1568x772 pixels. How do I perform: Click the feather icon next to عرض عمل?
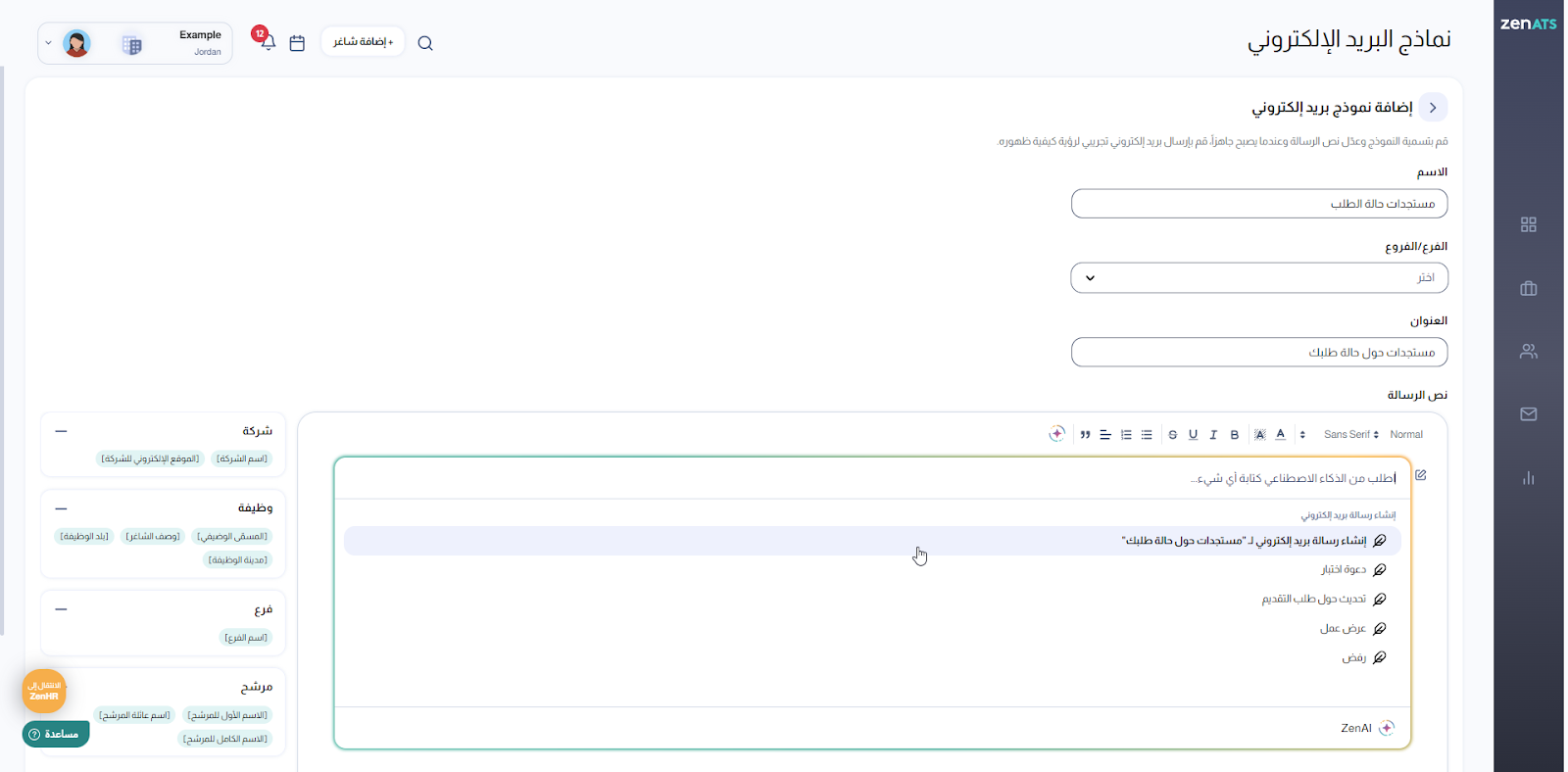click(x=1380, y=629)
